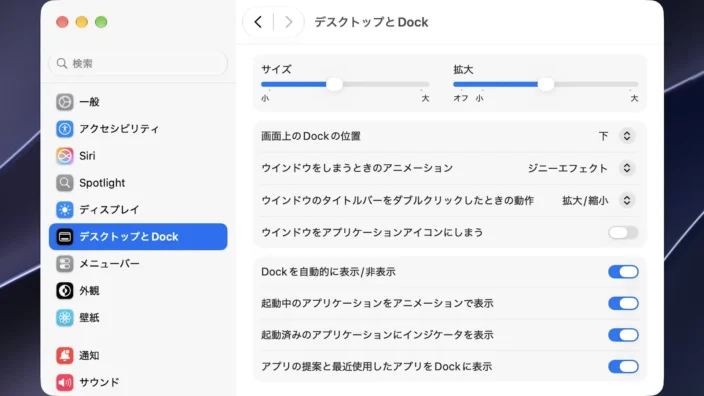Select the Siri icon in sidebar
This screenshot has width=704, height=396.
click(x=65, y=156)
